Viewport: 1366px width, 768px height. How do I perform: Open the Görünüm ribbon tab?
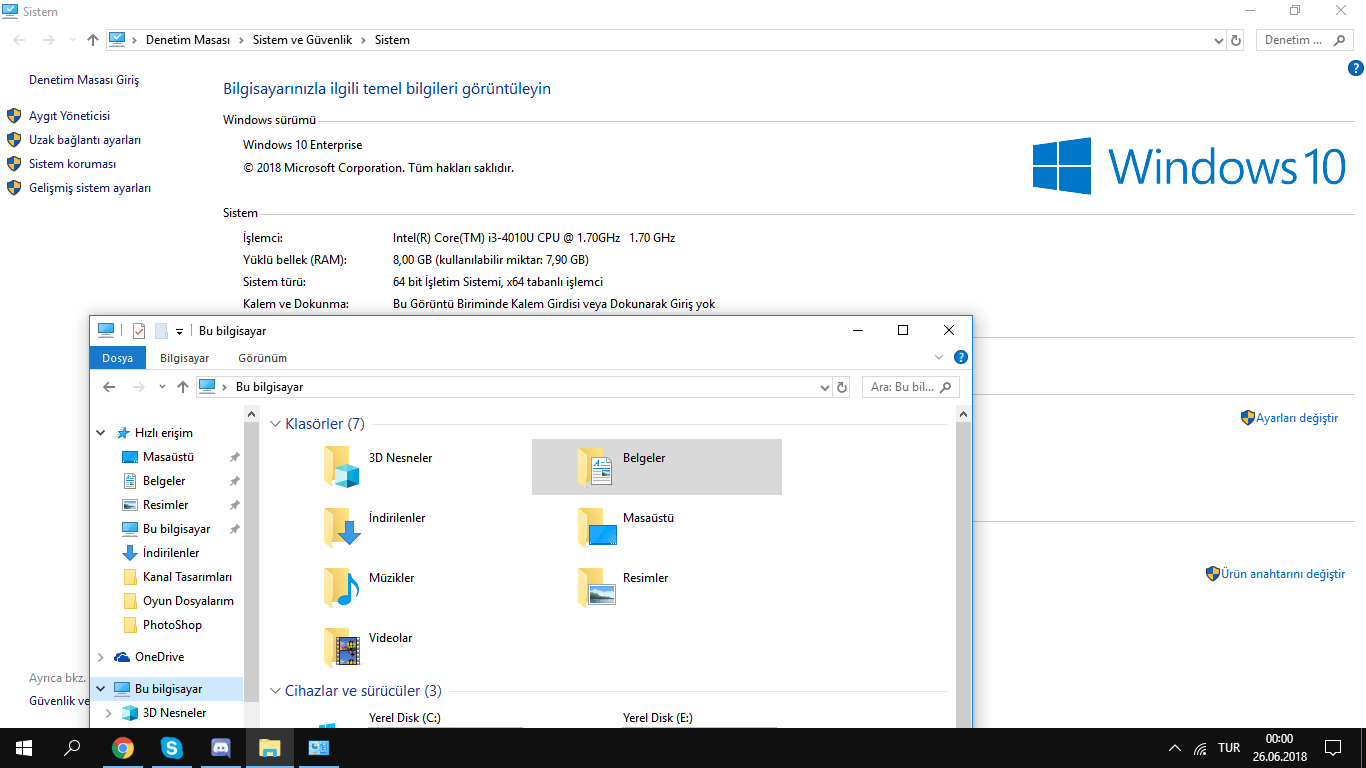pyautogui.click(x=263, y=358)
